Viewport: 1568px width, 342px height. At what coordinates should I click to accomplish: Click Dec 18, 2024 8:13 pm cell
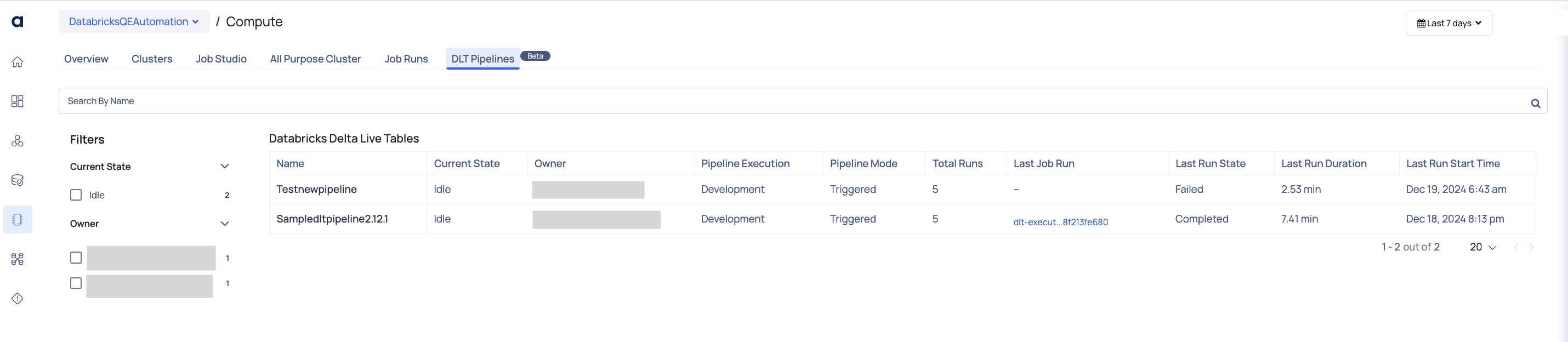click(x=1455, y=219)
